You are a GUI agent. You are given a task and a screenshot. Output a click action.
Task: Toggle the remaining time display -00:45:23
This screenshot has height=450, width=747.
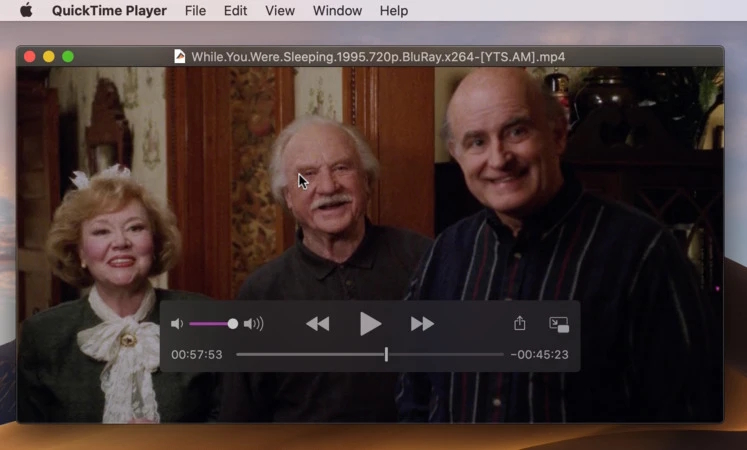coord(539,355)
